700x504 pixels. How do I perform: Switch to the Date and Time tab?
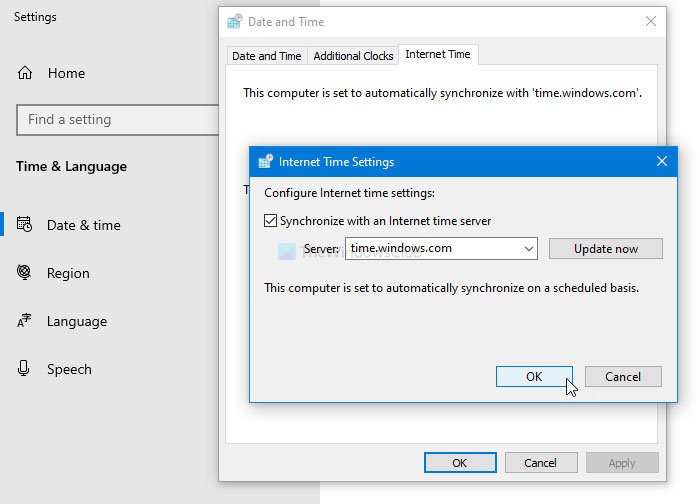(266, 56)
